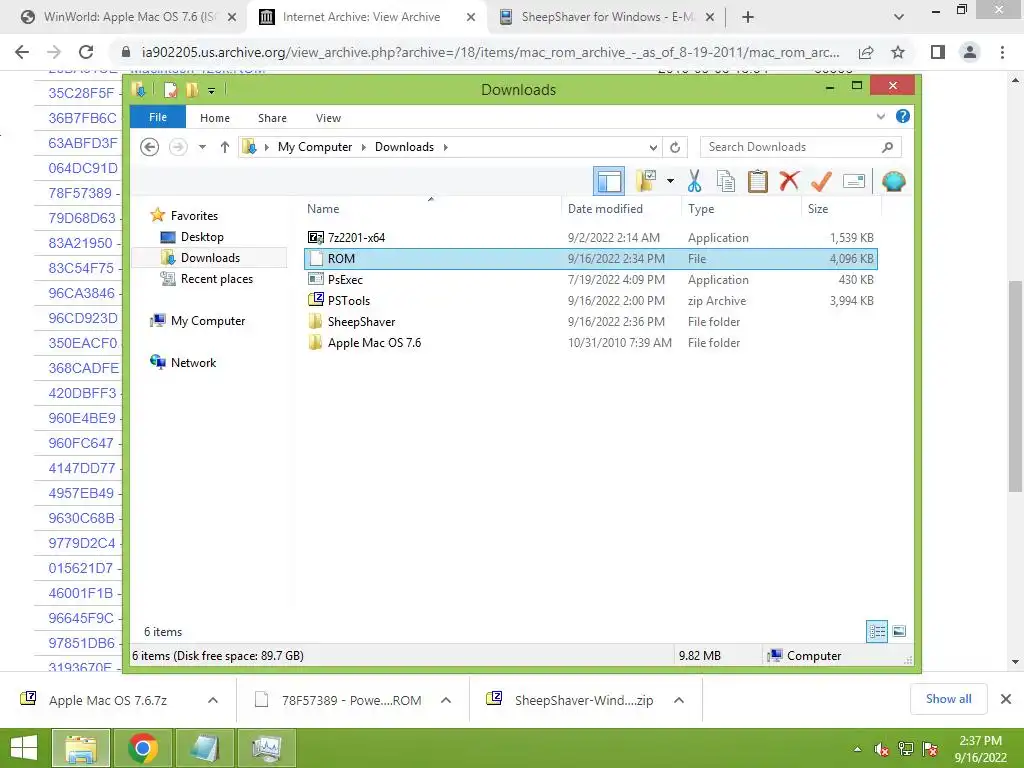This screenshot has width=1024, height=768.
Task: Click Show all downloads button
Action: [x=948, y=699]
